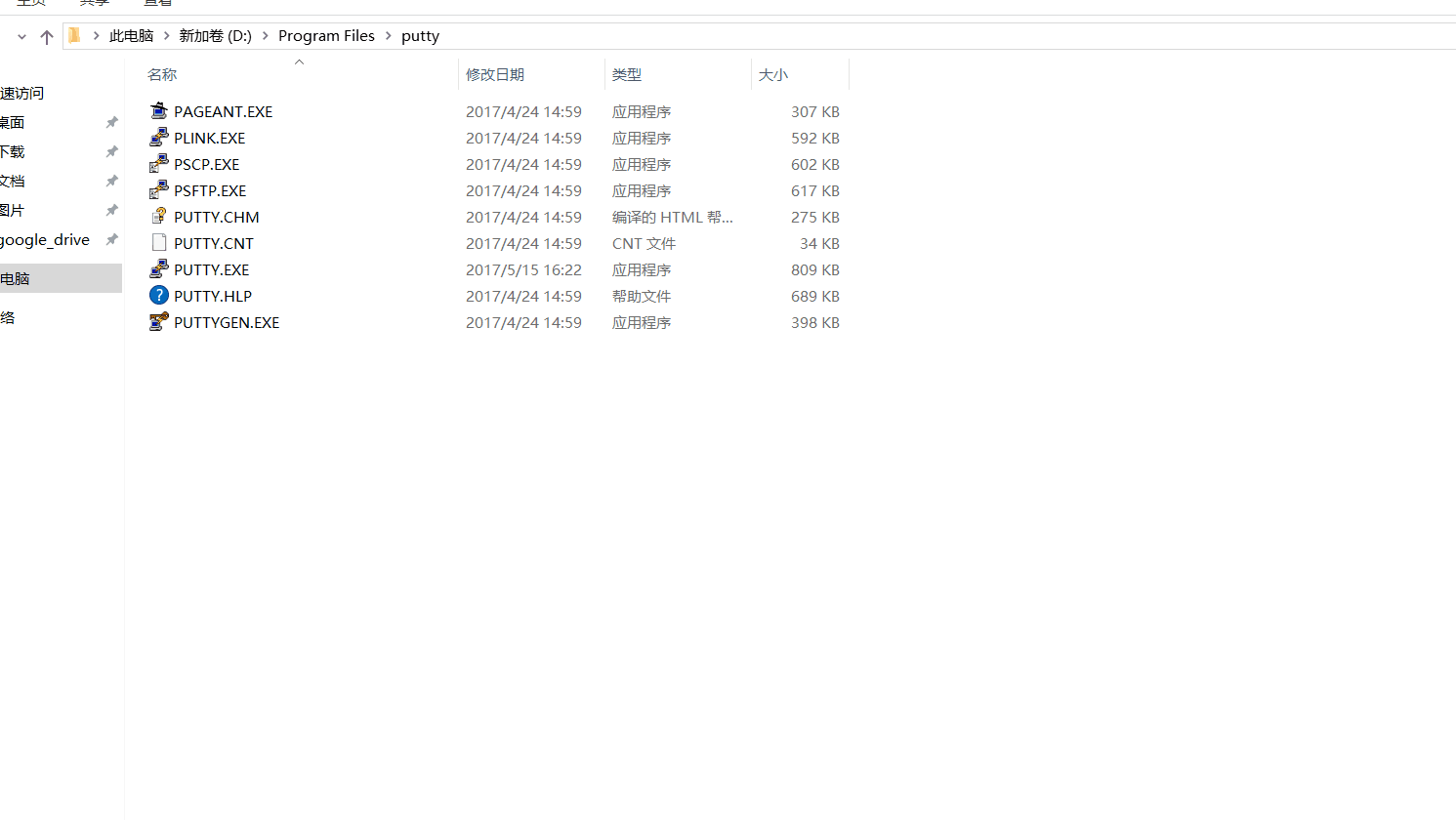Click the 帮助文件 type cell

[x=642, y=296]
